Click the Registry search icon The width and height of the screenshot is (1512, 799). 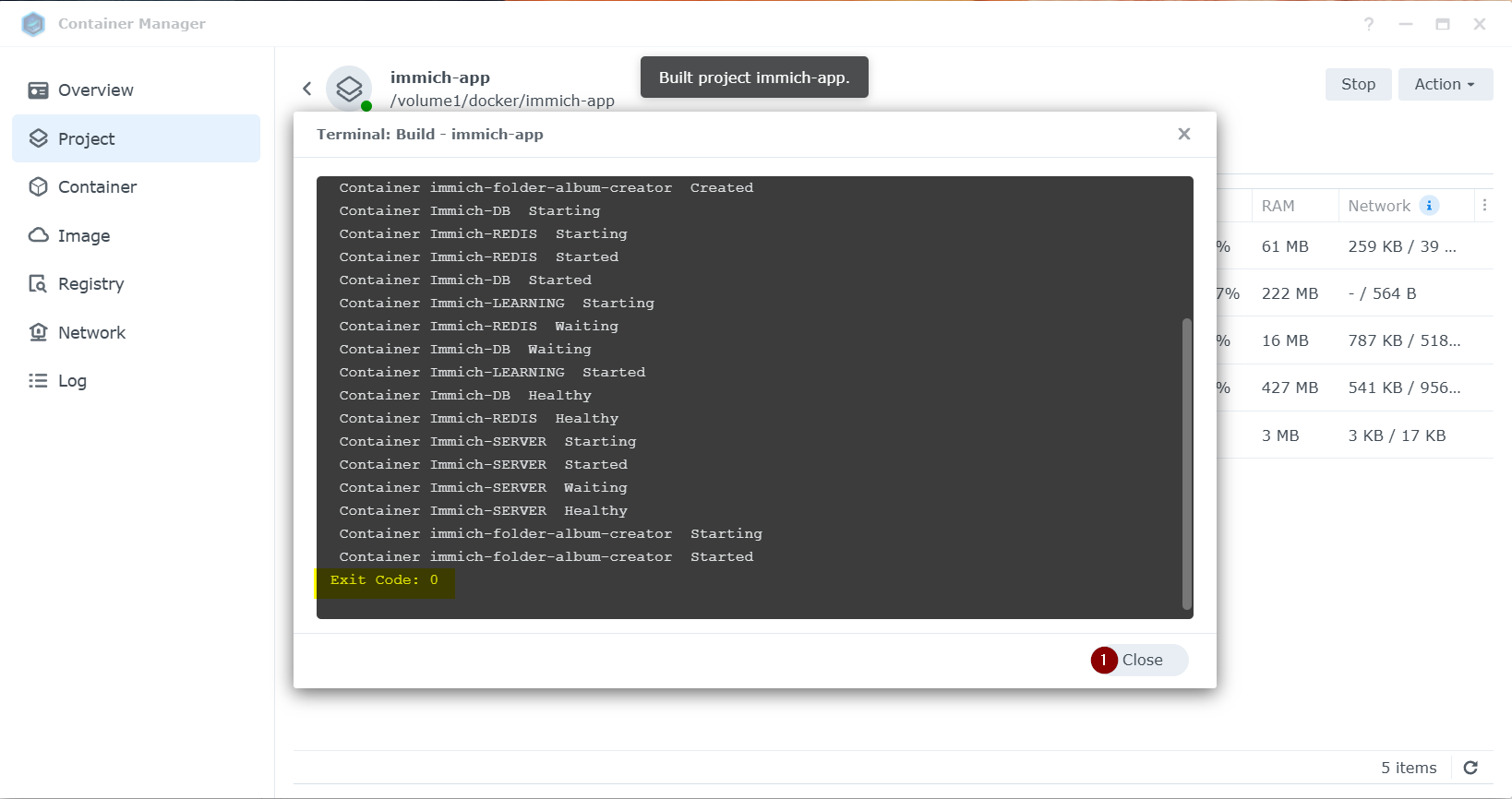coord(38,283)
